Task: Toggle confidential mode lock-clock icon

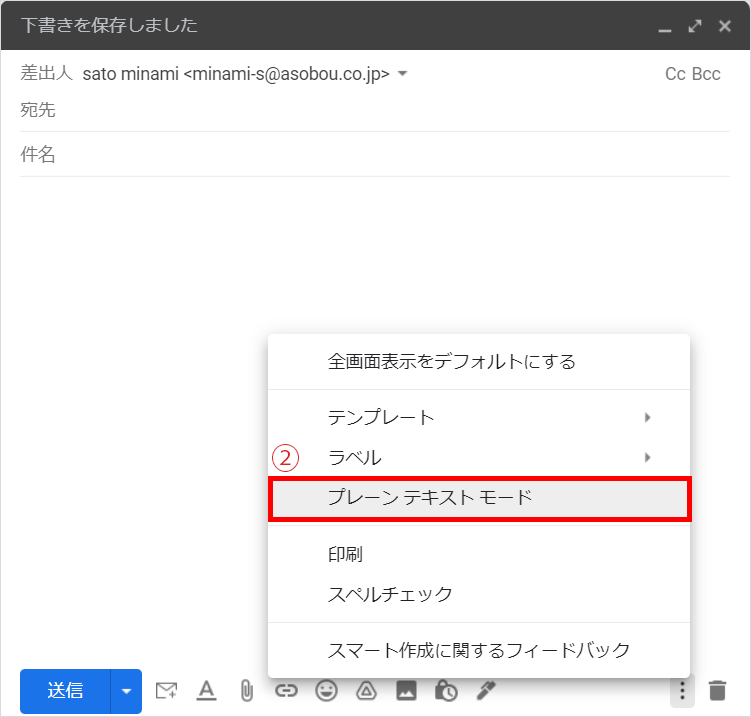Action: click(x=446, y=691)
